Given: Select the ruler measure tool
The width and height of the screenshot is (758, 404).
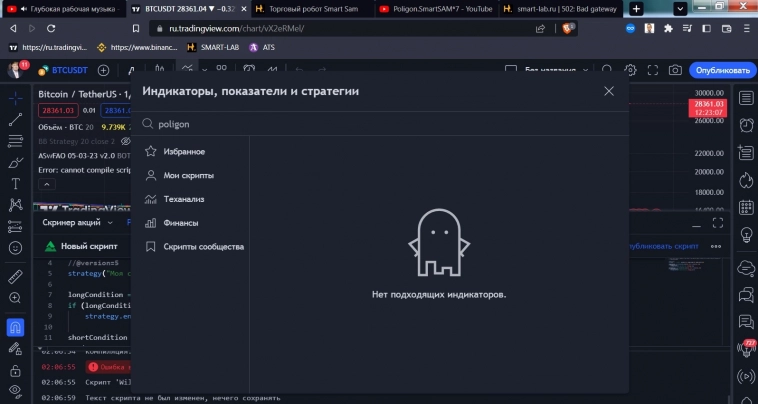Looking at the screenshot, I should coord(16,276).
